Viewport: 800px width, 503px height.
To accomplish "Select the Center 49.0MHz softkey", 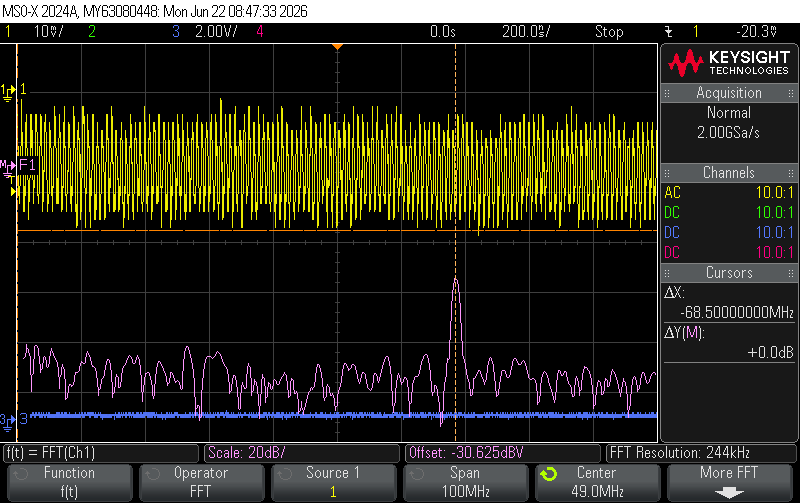I will coord(597,482).
